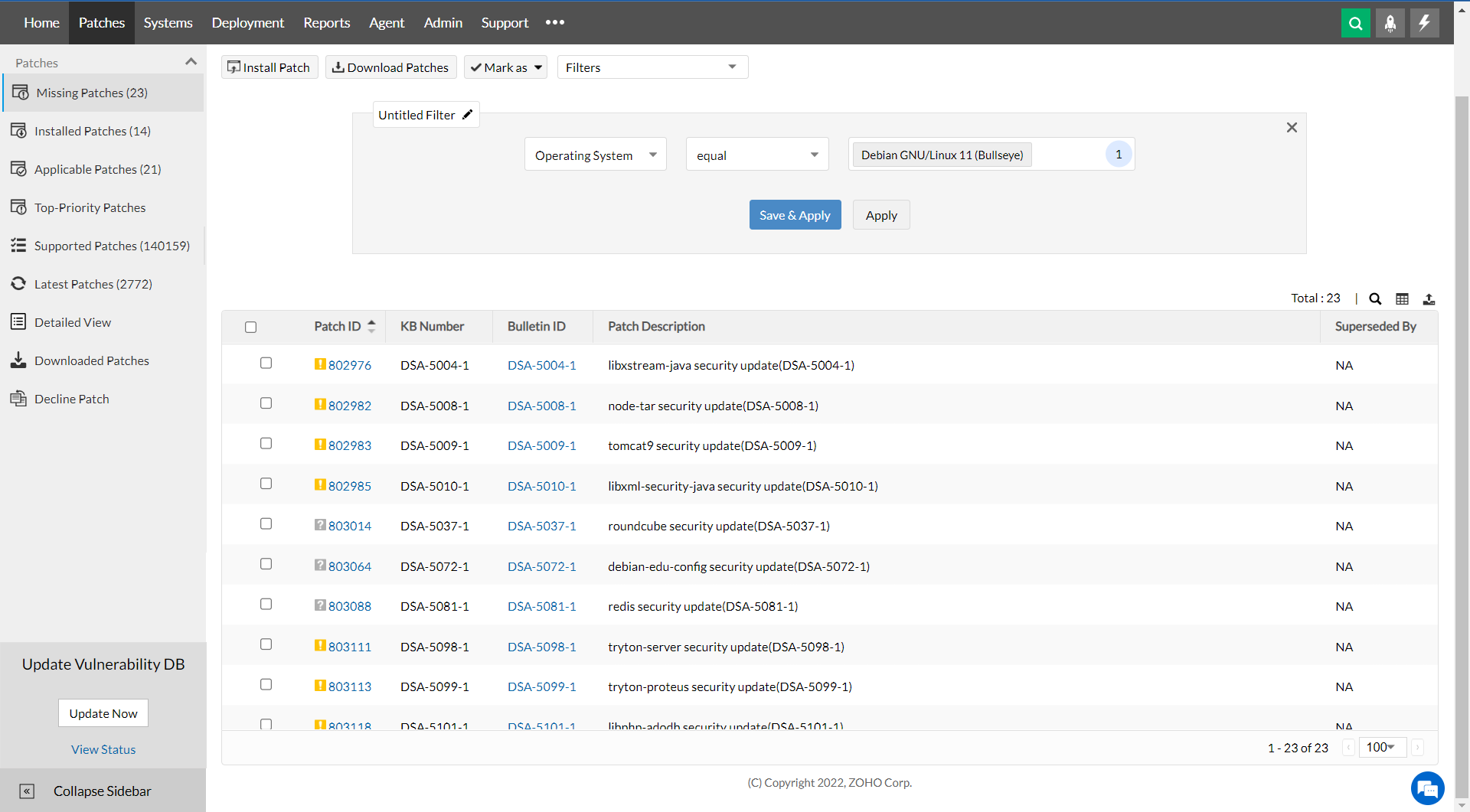The width and height of the screenshot is (1470, 812).
Task: Open the Systems tab in top navigation
Action: coord(168,23)
